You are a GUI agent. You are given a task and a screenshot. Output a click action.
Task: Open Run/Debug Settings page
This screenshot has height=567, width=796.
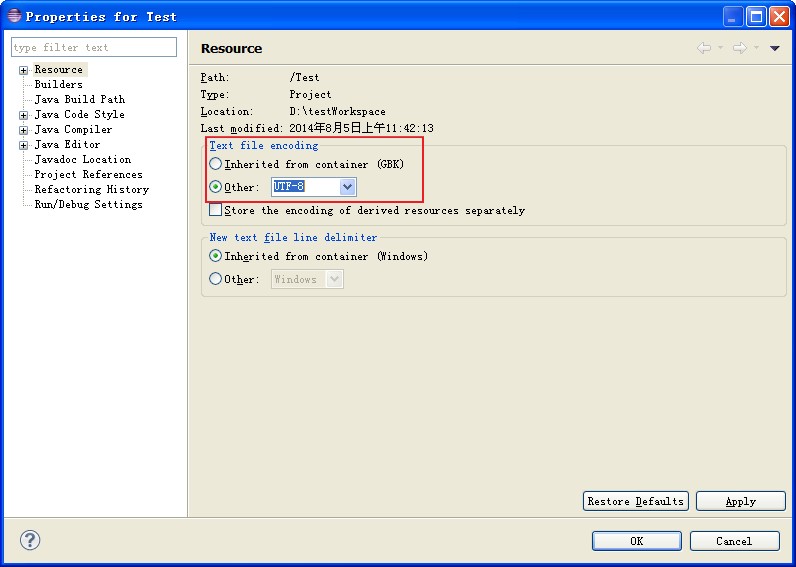[x=88, y=205]
